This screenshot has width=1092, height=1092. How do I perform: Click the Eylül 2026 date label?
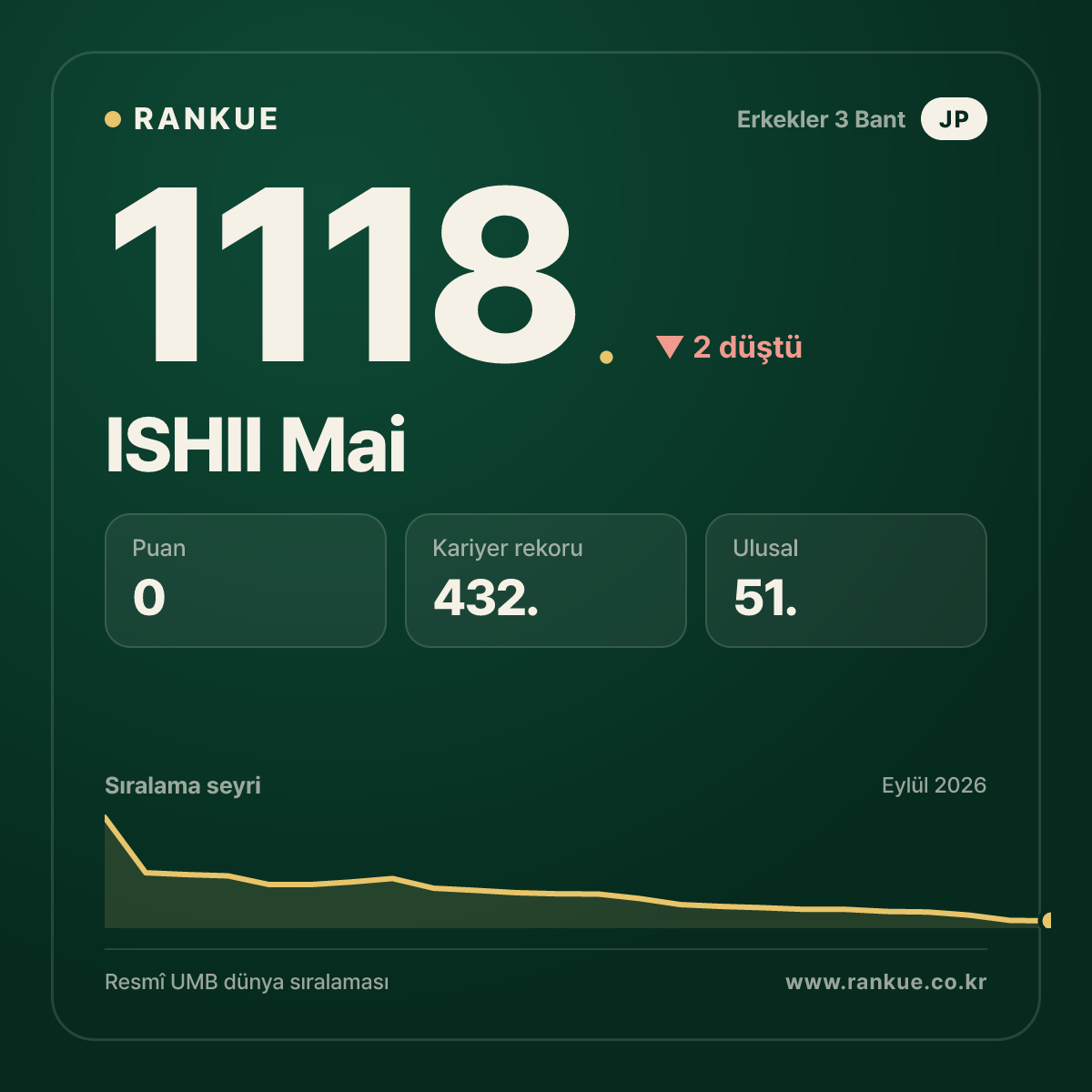click(934, 785)
